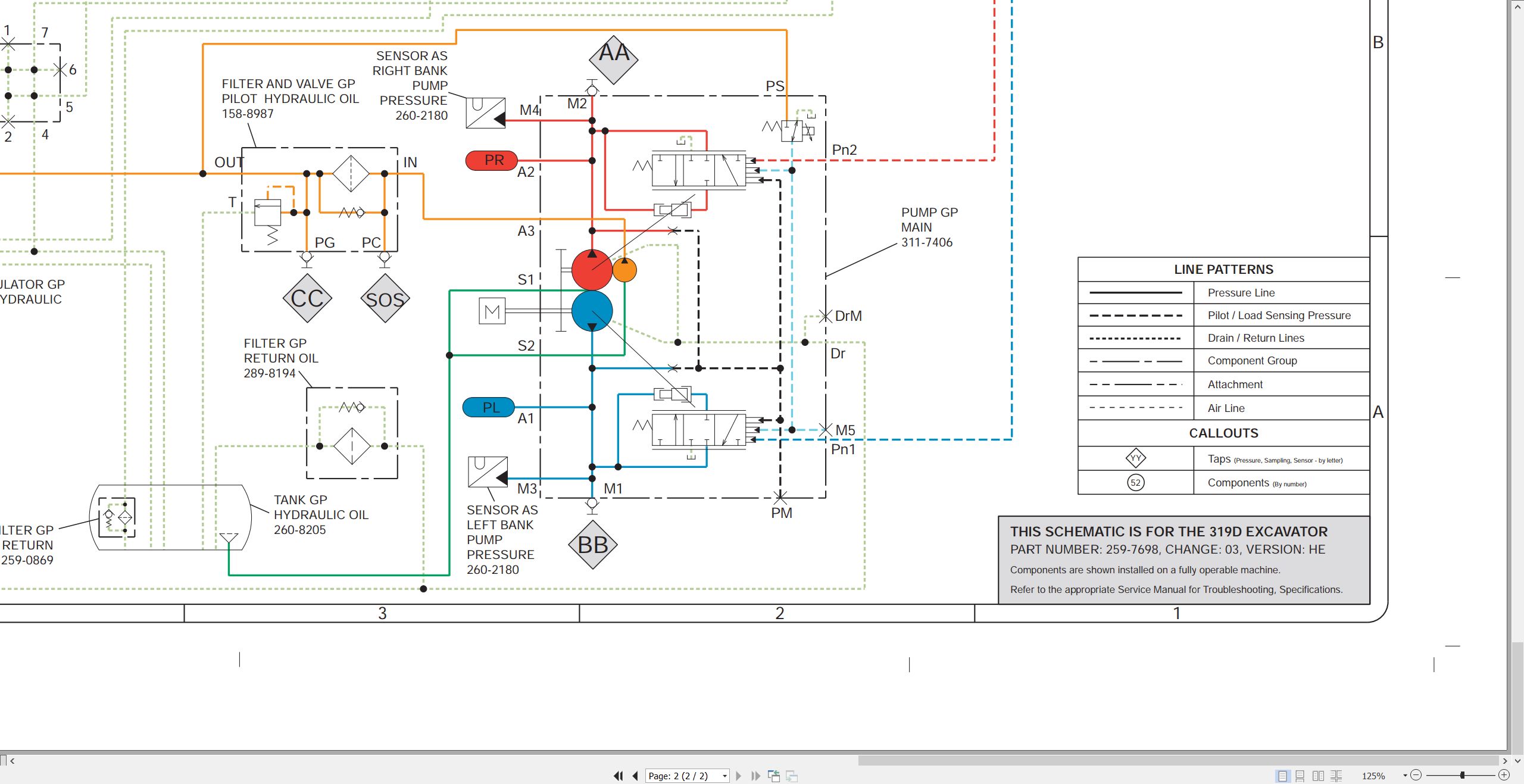Image resolution: width=1524 pixels, height=784 pixels.
Task: Click the previous view navigation icon
Action: [x=774, y=776]
